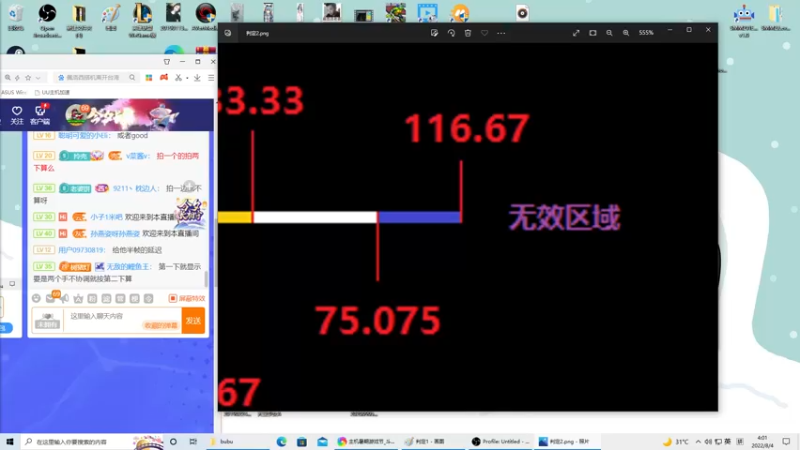Open the 客户端 client download button
This screenshot has width=800, height=450.
coord(40,115)
